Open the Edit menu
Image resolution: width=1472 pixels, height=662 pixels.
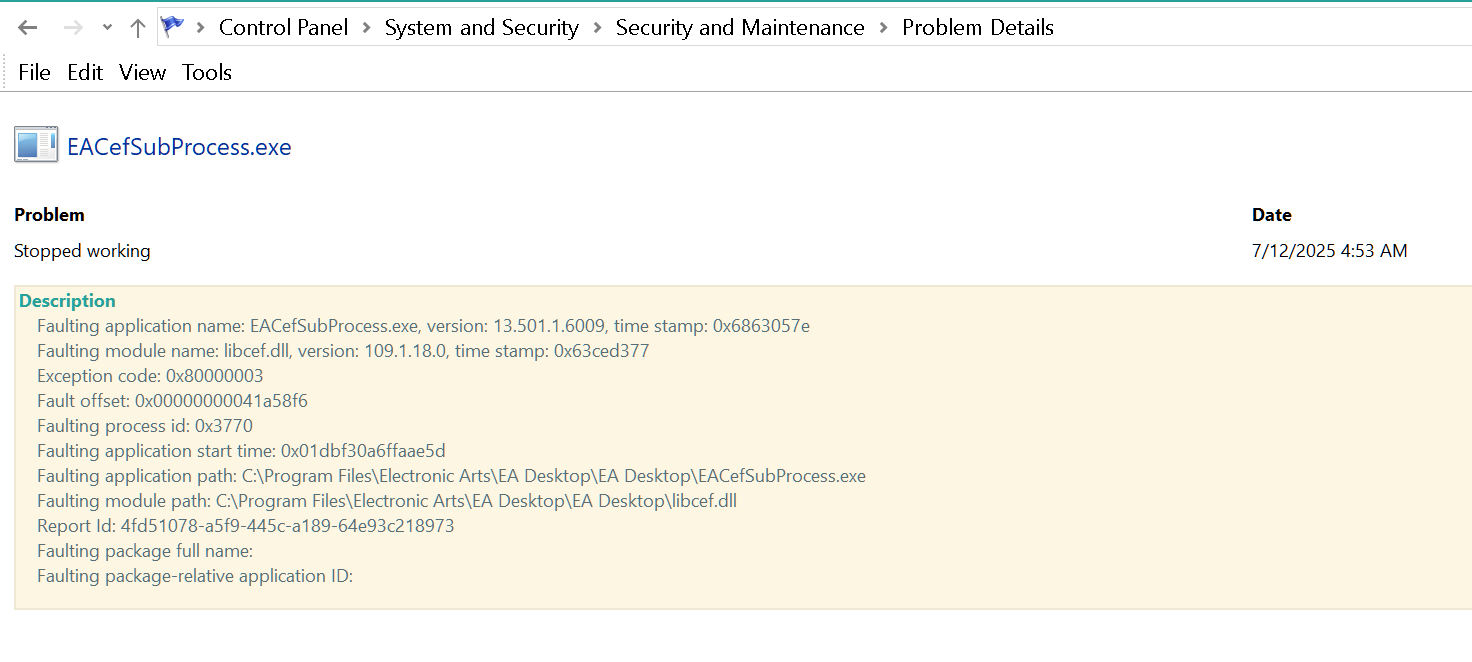click(x=85, y=72)
